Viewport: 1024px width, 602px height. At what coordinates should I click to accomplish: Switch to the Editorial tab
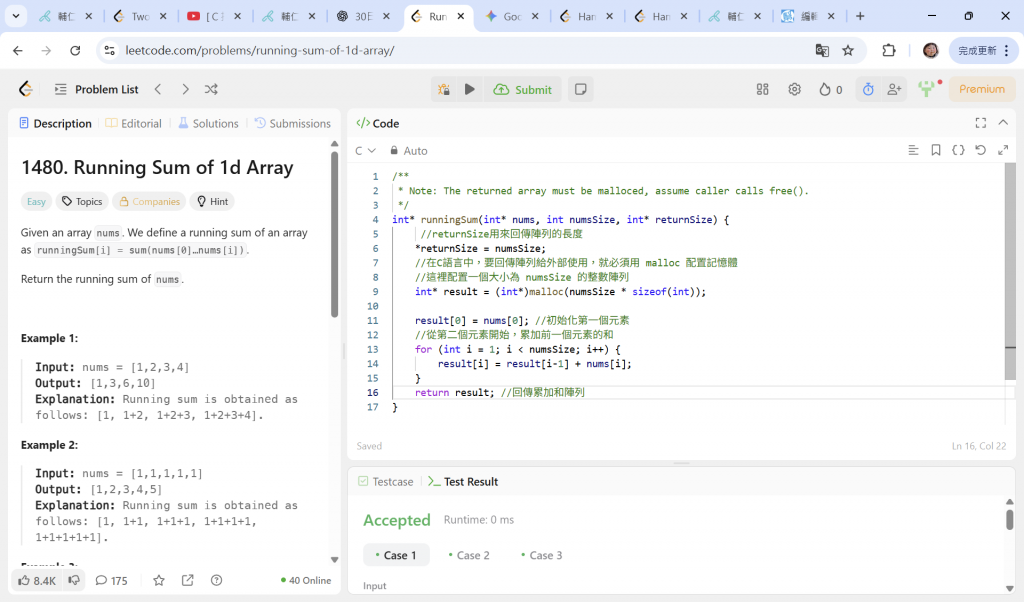pos(133,123)
